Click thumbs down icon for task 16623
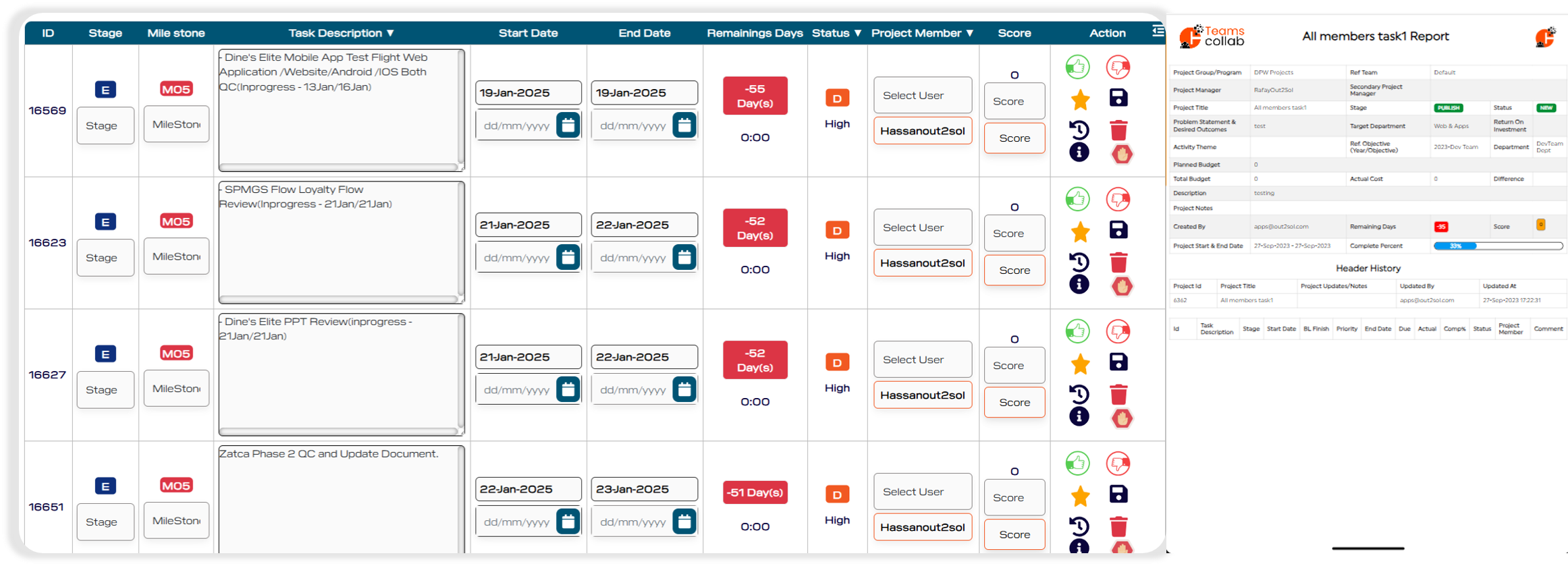1568x566 pixels. click(1118, 200)
